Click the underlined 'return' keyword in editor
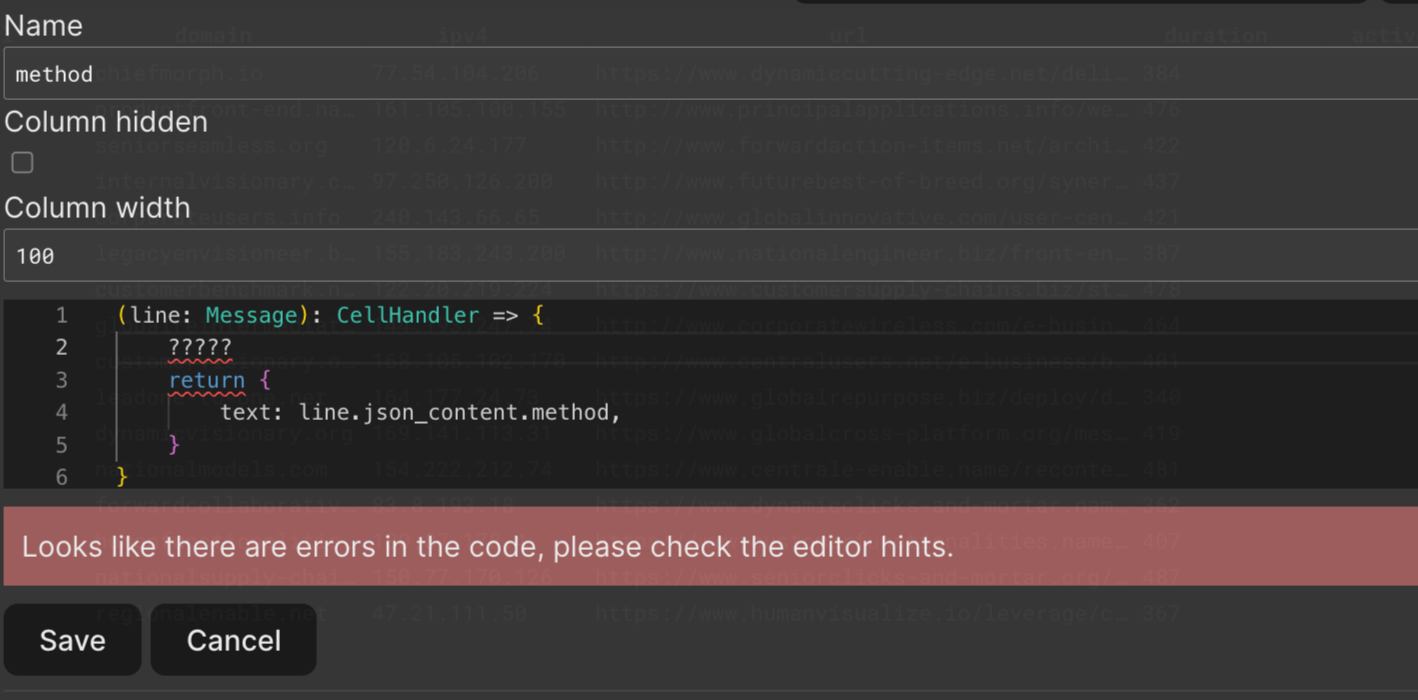The image size is (1418, 700). pyautogui.click(x=207, y=380)
